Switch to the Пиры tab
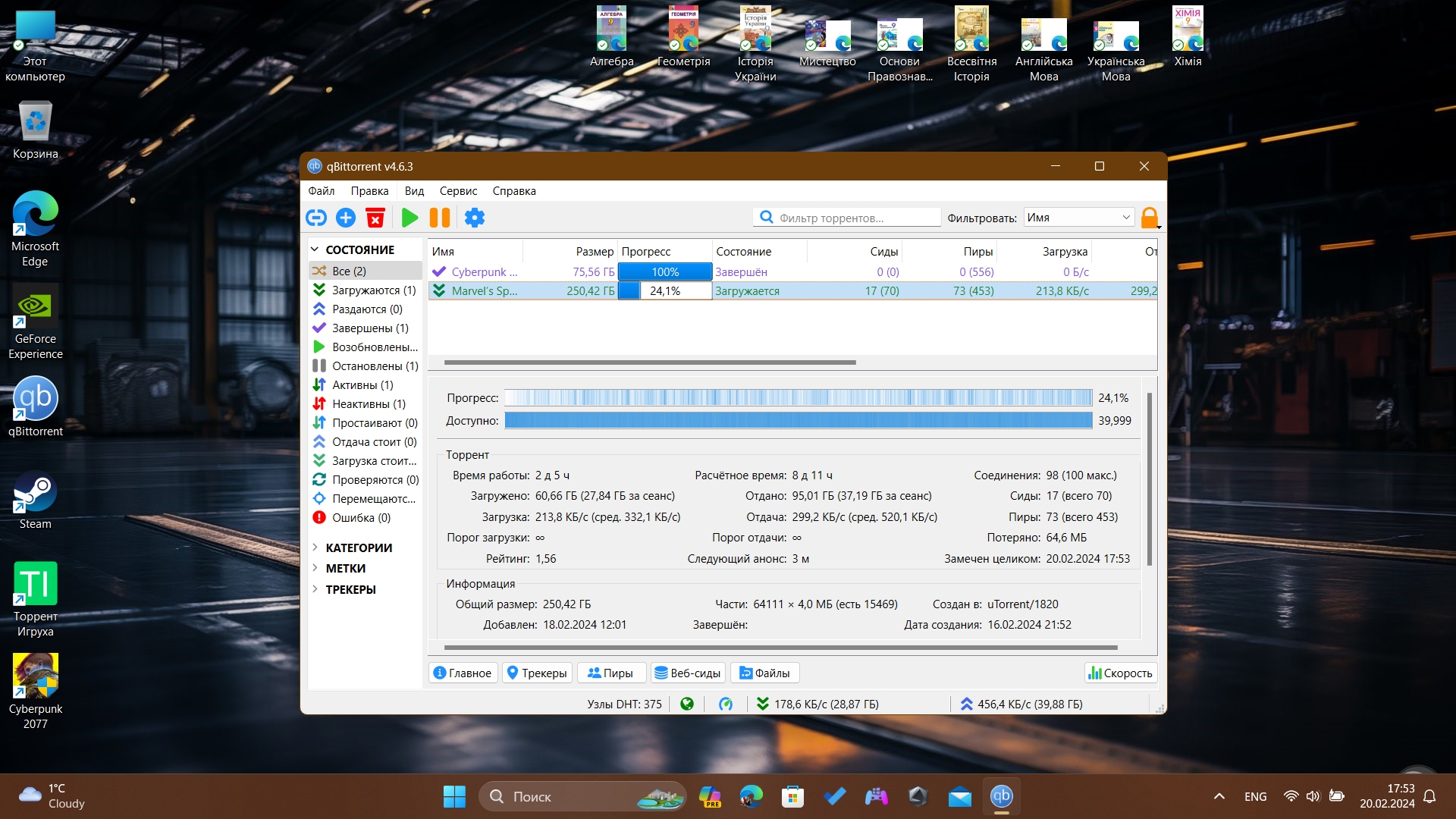This screenshot has height=819, width=1456. [x=611, y=673]
